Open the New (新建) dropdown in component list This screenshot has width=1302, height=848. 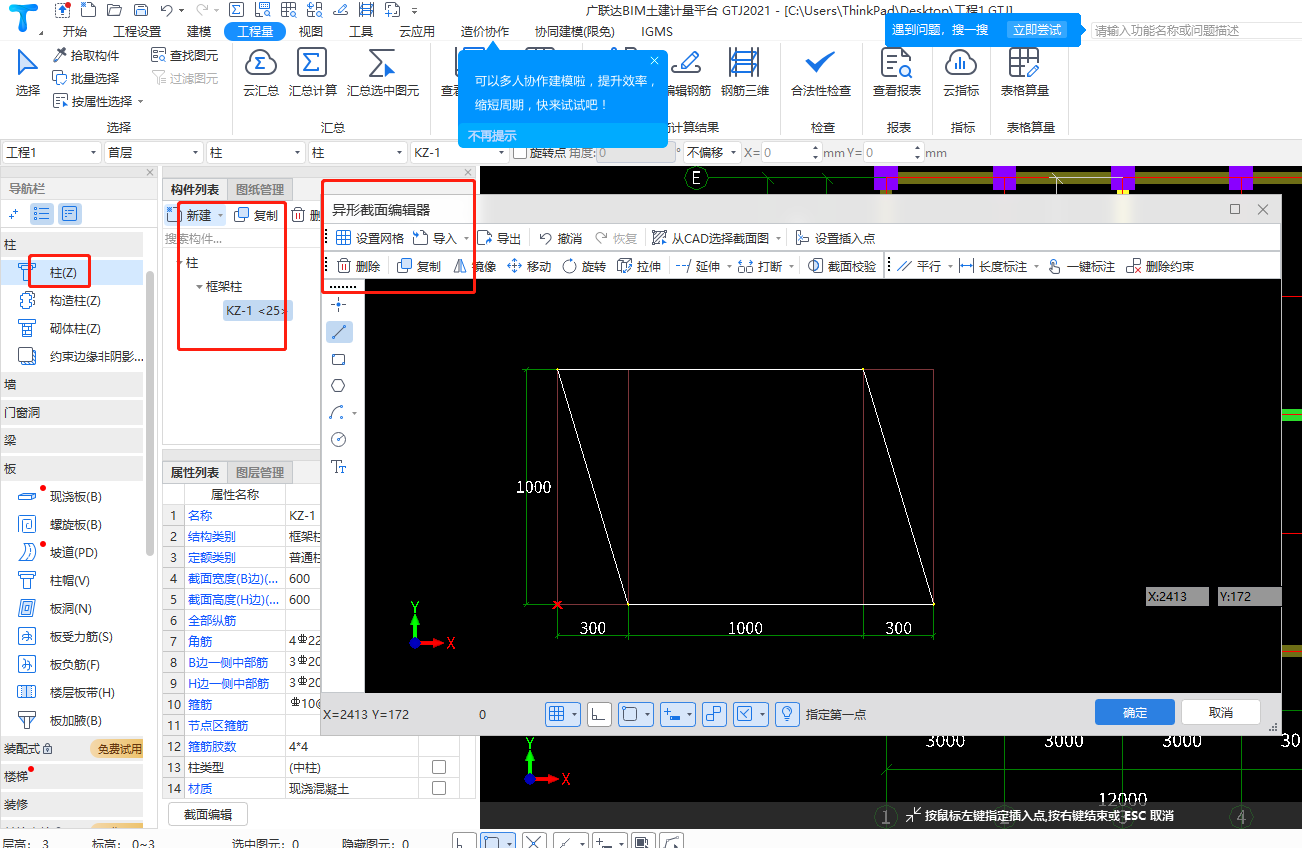pos(220,216)
